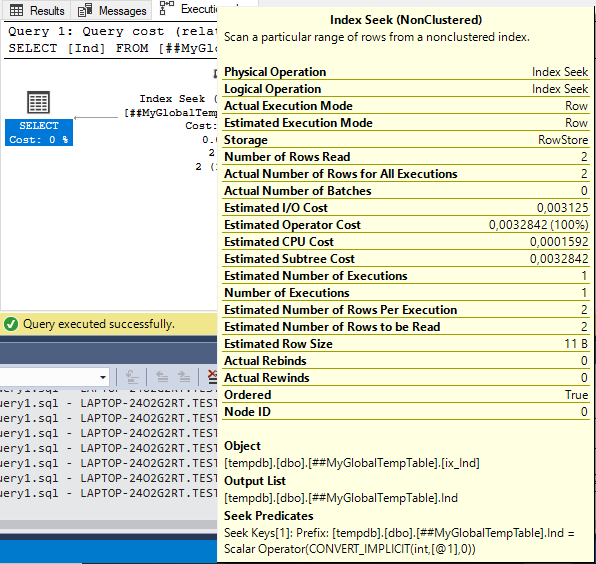Click the Output List column entry ending .Ind
This screenshot has width=596, height=564.
point(341,498)
